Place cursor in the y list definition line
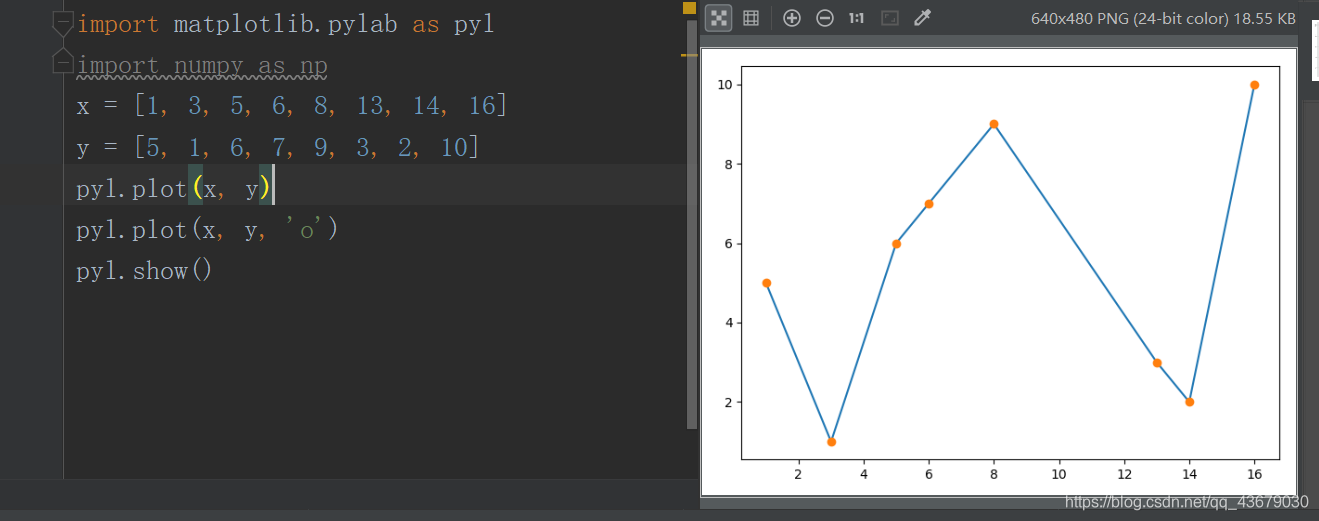 [278, 148]
